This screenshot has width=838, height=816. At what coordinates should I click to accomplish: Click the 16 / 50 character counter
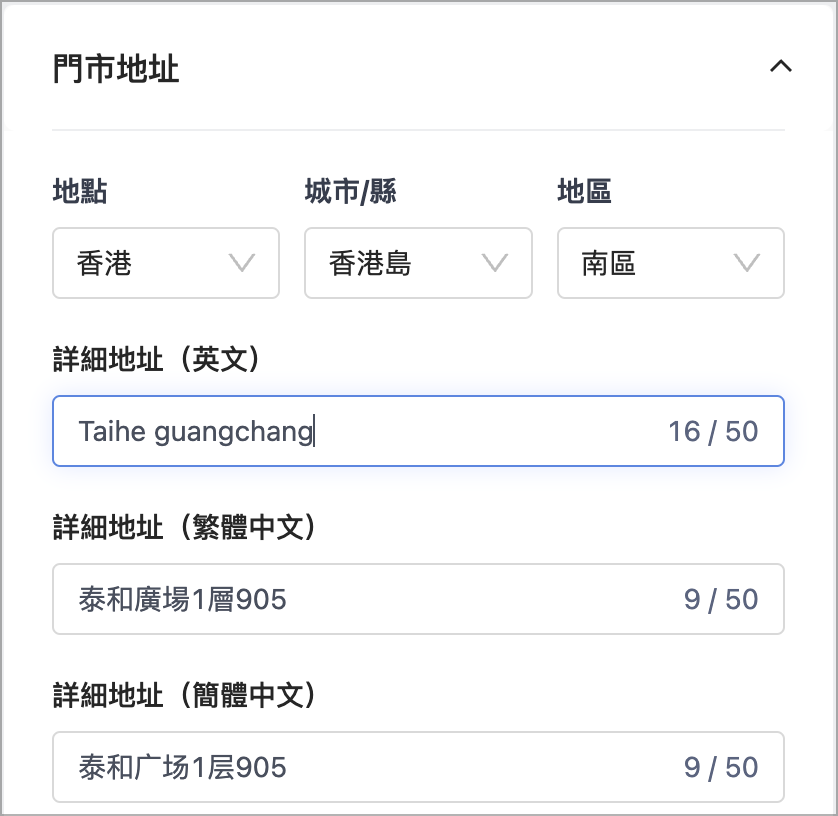click(713, 431)
